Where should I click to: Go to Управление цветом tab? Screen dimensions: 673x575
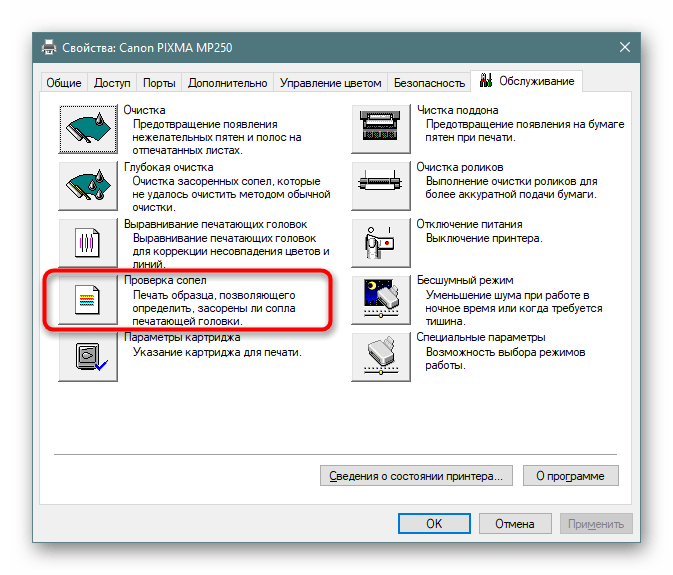[330, 83]
